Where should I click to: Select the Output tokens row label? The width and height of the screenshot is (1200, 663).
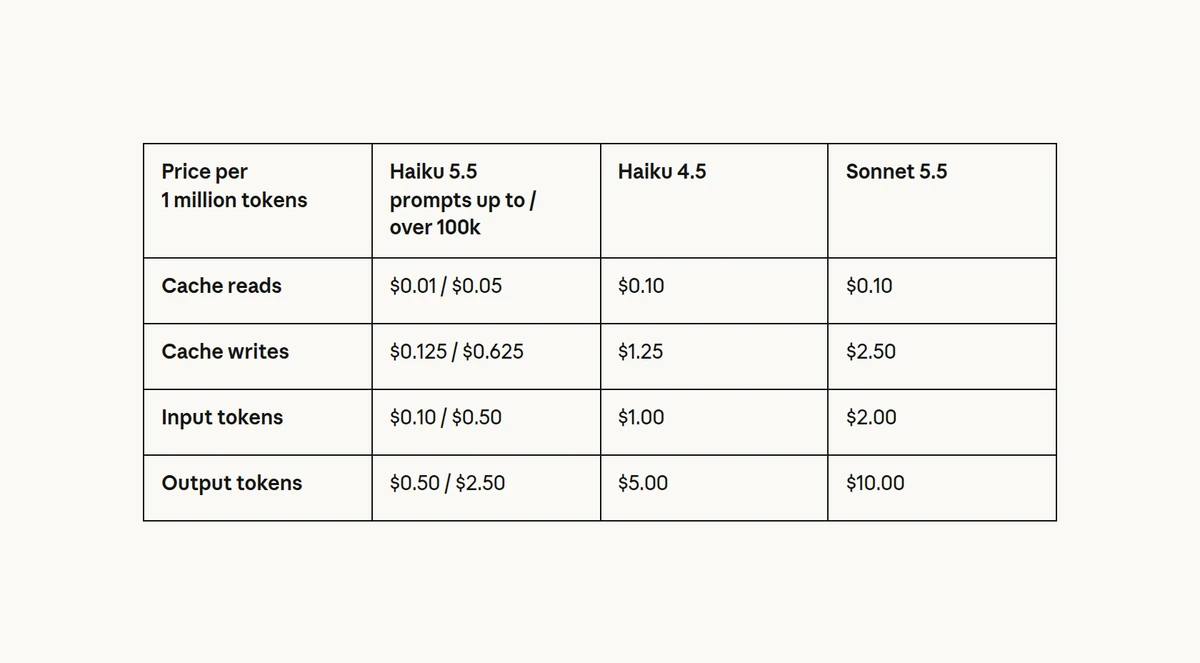(x=258, y=488)
